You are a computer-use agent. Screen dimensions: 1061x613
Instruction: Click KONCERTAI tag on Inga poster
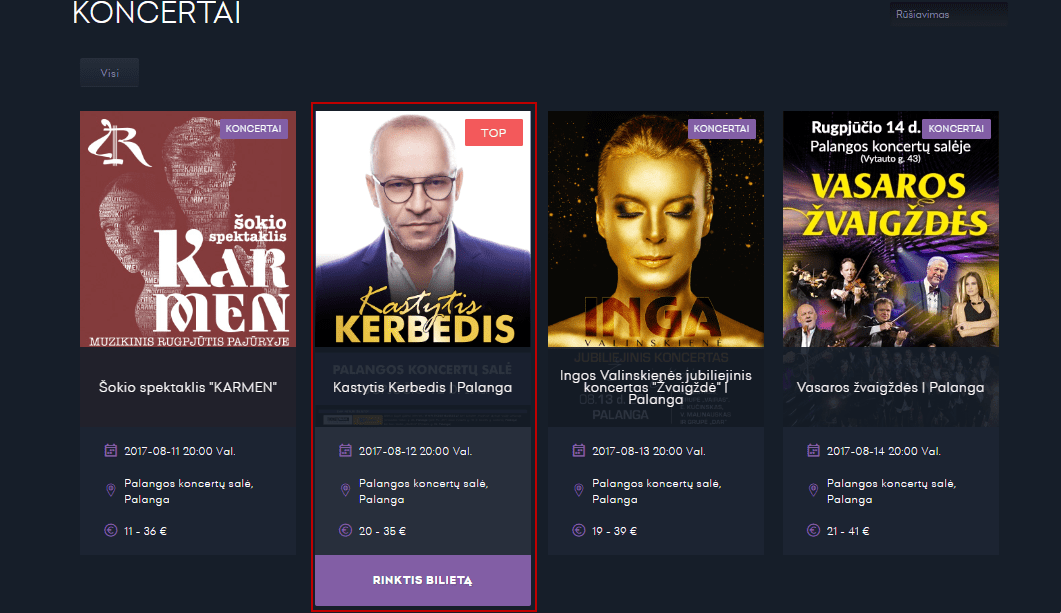tap(721, 129)
